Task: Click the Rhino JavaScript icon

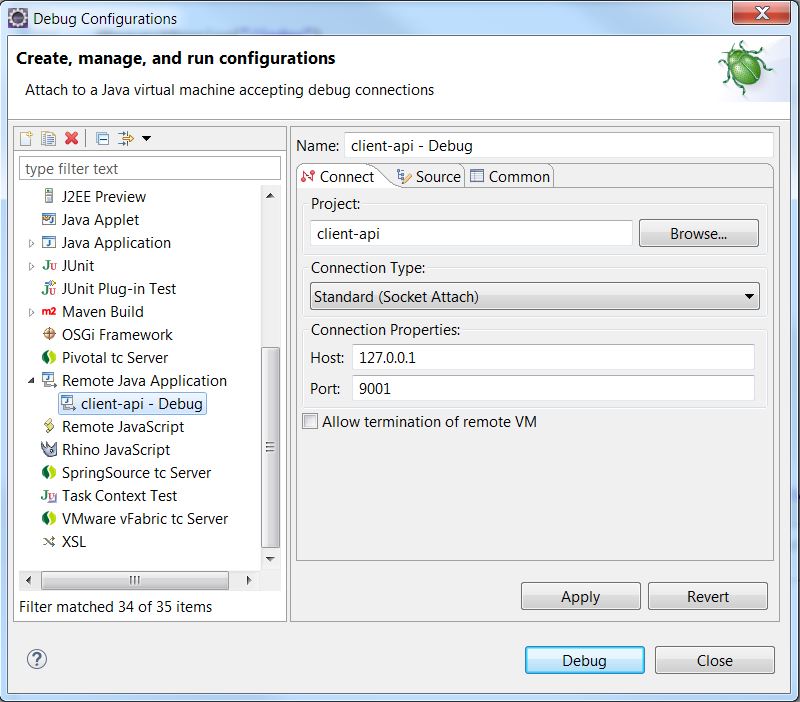Action: [49, 449]
